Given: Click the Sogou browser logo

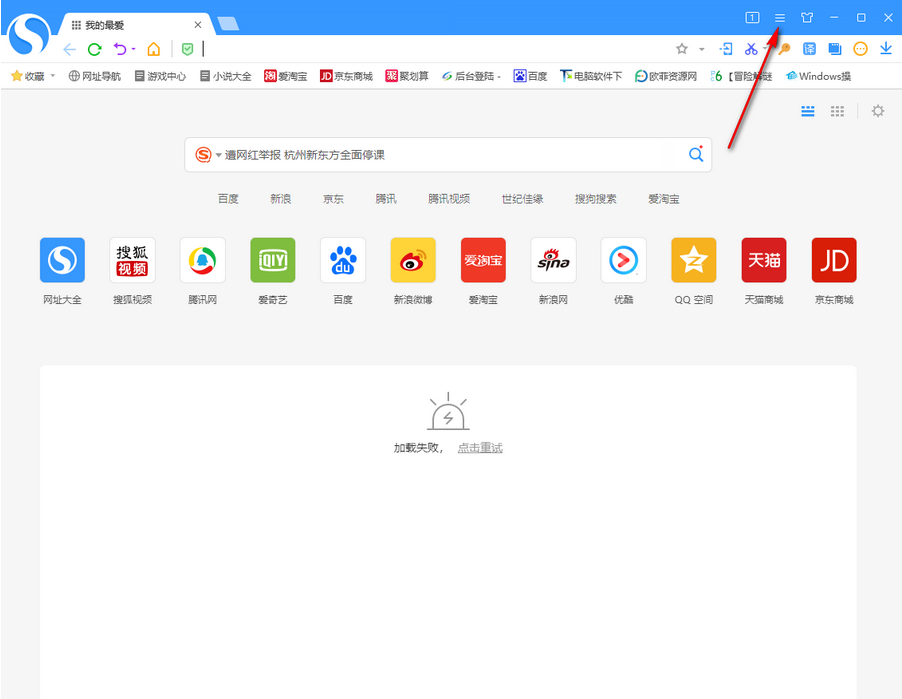Looking at the screenshot, I should point(29,35).
